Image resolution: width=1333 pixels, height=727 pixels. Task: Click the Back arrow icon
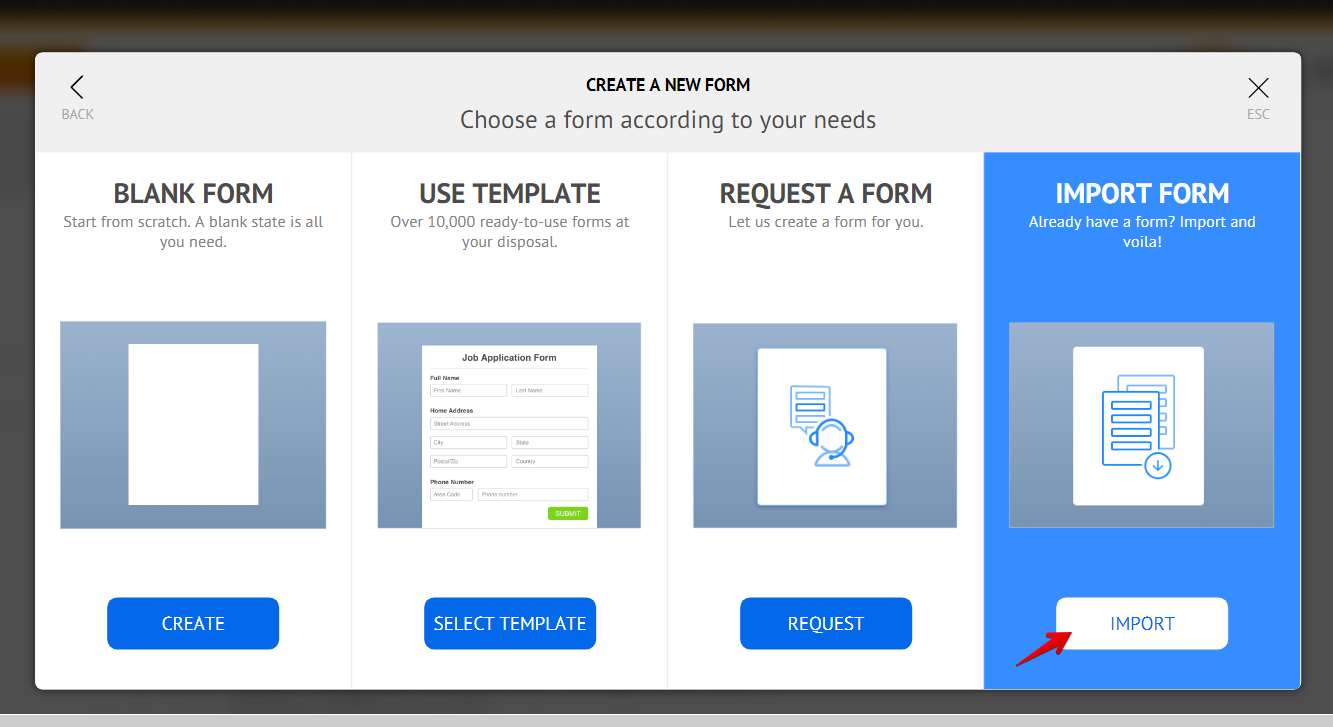coord(77,88)
